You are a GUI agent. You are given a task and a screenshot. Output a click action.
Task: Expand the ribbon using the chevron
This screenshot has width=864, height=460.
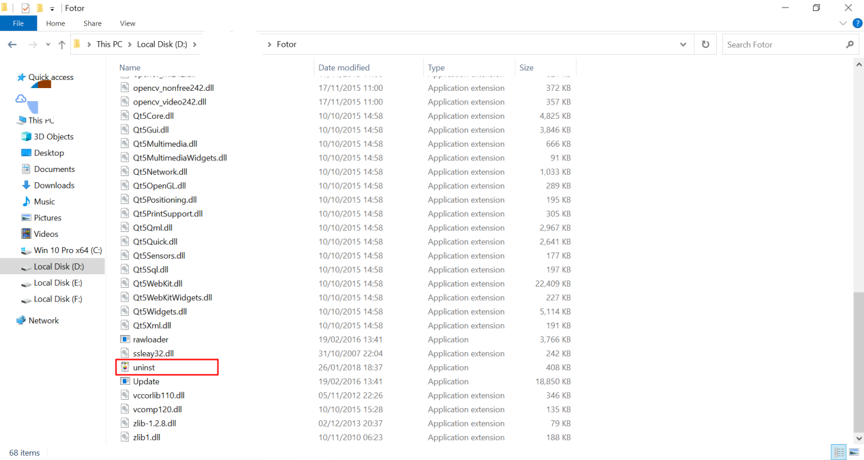842,23
